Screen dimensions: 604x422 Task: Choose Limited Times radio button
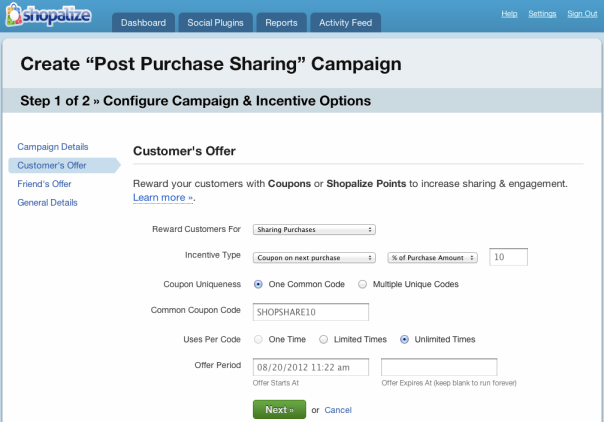coord(324,339)
